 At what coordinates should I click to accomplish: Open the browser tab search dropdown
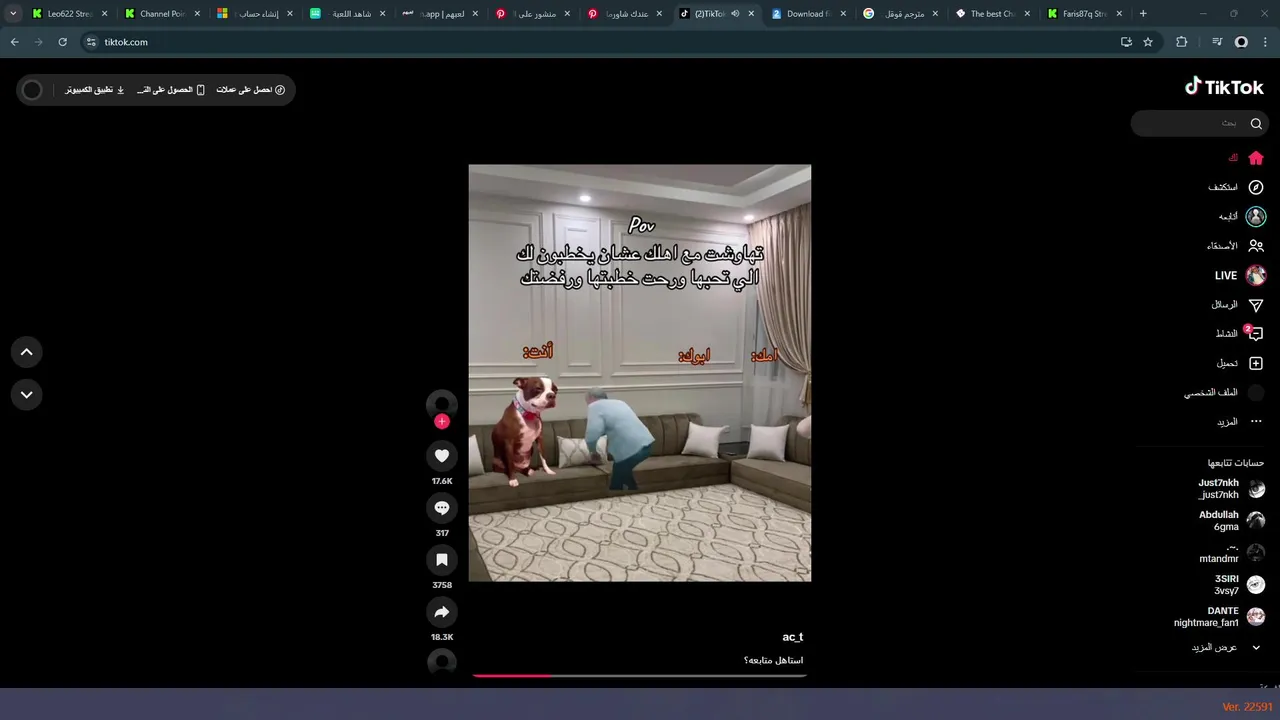point(13,14)
